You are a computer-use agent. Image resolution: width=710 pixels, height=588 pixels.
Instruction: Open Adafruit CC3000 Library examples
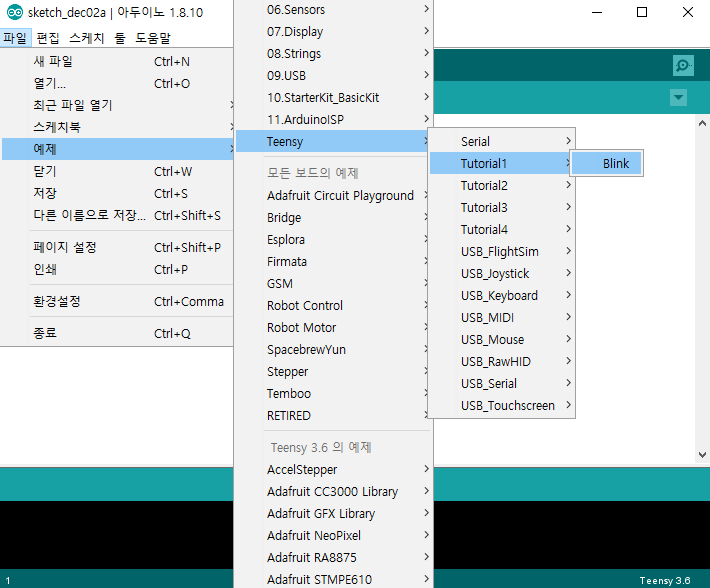[333, 491]
